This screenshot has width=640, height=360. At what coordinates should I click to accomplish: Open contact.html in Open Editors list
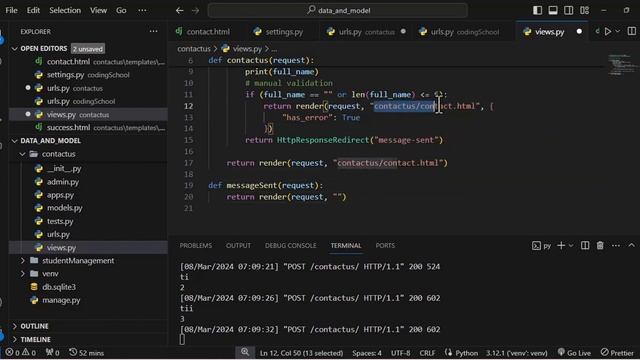coord(88,62)
